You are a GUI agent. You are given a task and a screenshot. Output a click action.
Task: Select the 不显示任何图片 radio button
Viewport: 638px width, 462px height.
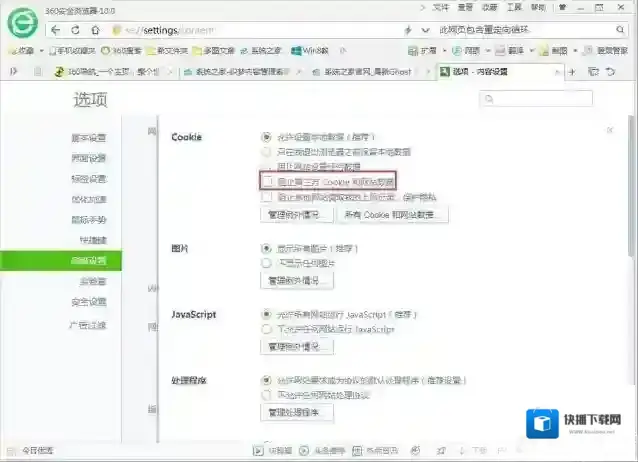click(x=266, y=263)
